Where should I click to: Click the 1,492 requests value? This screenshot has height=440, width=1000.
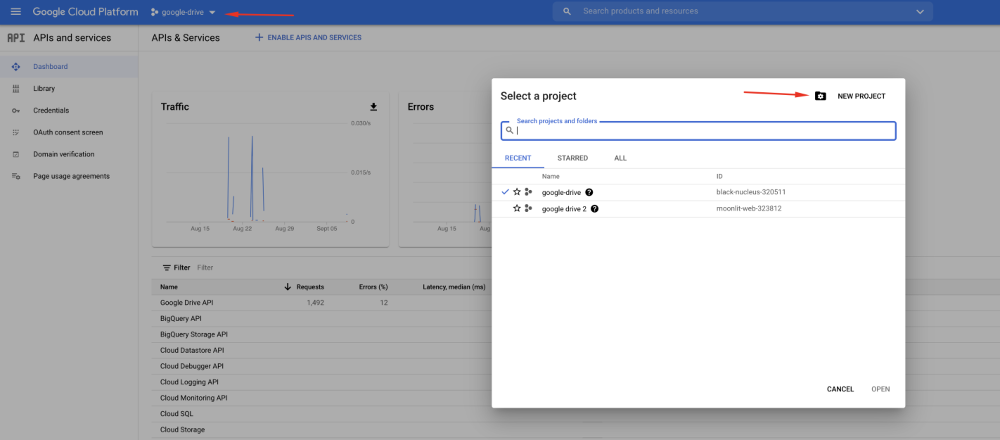[x=315, y=303]
